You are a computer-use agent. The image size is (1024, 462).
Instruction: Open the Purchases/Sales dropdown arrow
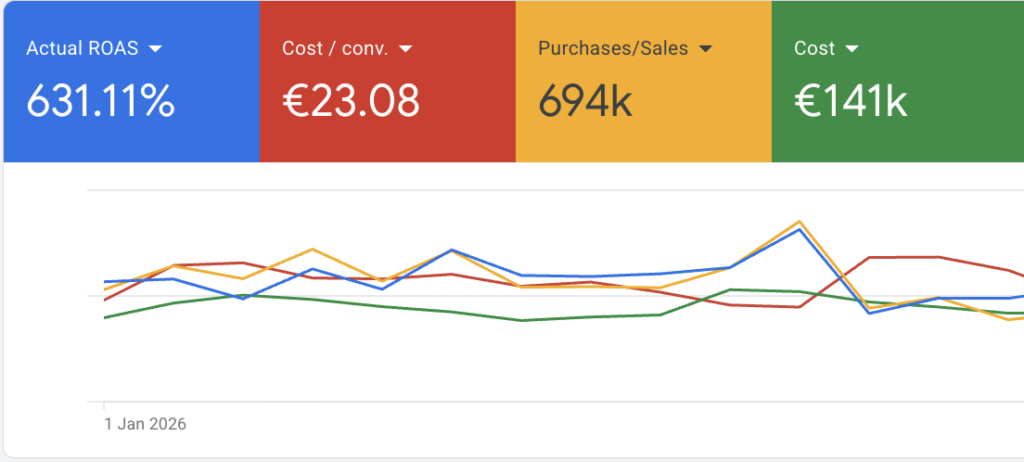[x=705, y=48]
